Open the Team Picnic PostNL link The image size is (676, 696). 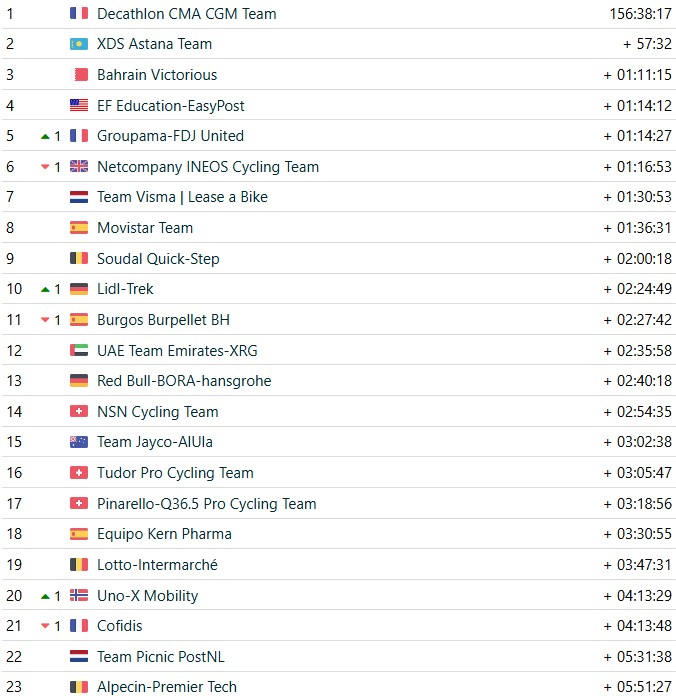point(161,656)
